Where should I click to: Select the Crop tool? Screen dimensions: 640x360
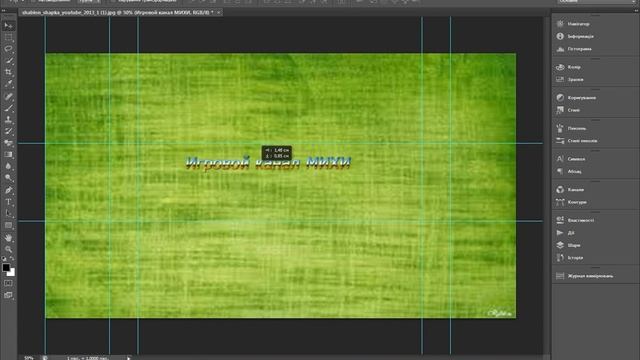pyautogui.click(x=8, y=72)
